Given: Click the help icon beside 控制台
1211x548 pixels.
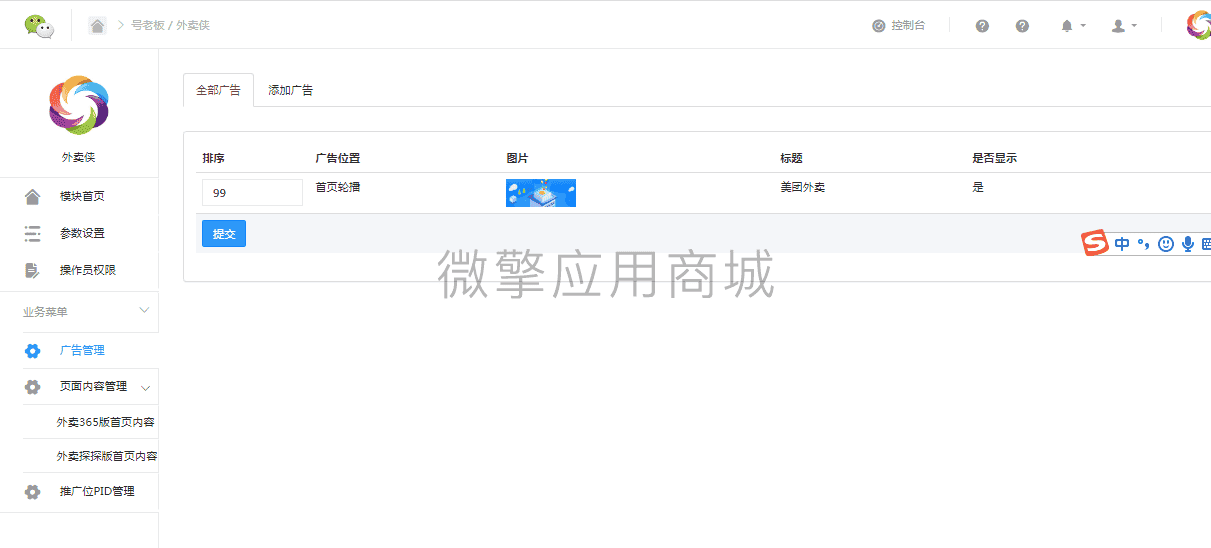Looking at the screenshot, I should click(x=982, y=26).
